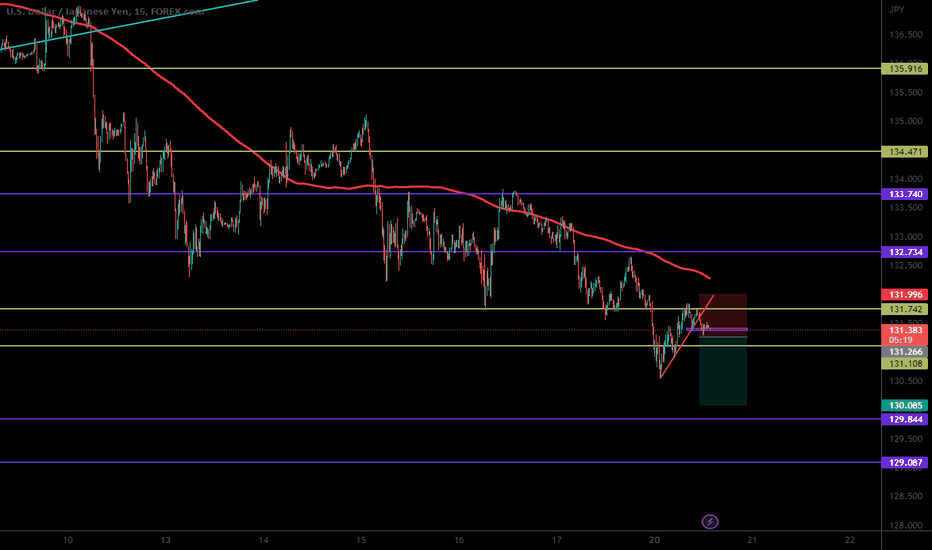Click date label 10 on time axis
Screen dimensions: 932x550
pos(68,540)
